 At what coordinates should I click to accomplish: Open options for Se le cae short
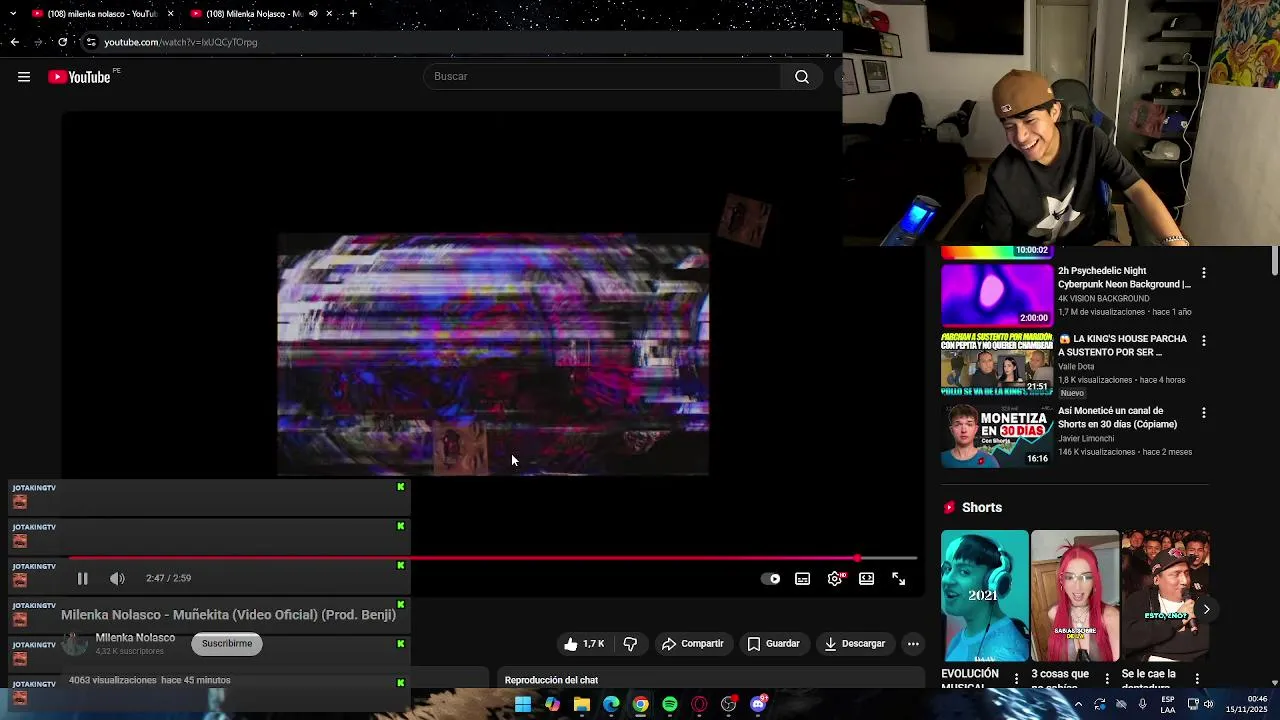tap(1197, 679)
